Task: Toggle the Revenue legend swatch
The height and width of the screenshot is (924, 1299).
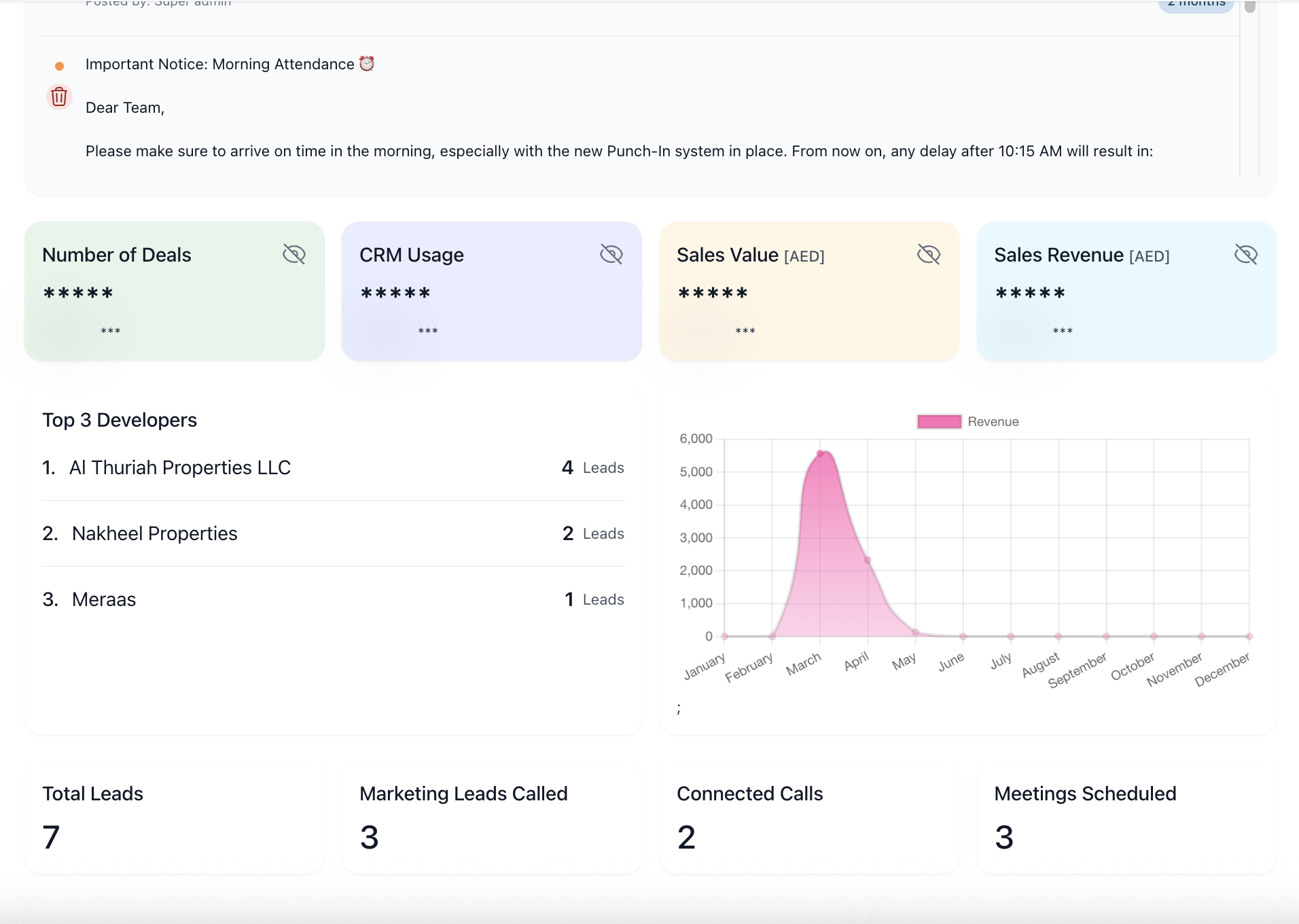Action: tap(939, 422)
